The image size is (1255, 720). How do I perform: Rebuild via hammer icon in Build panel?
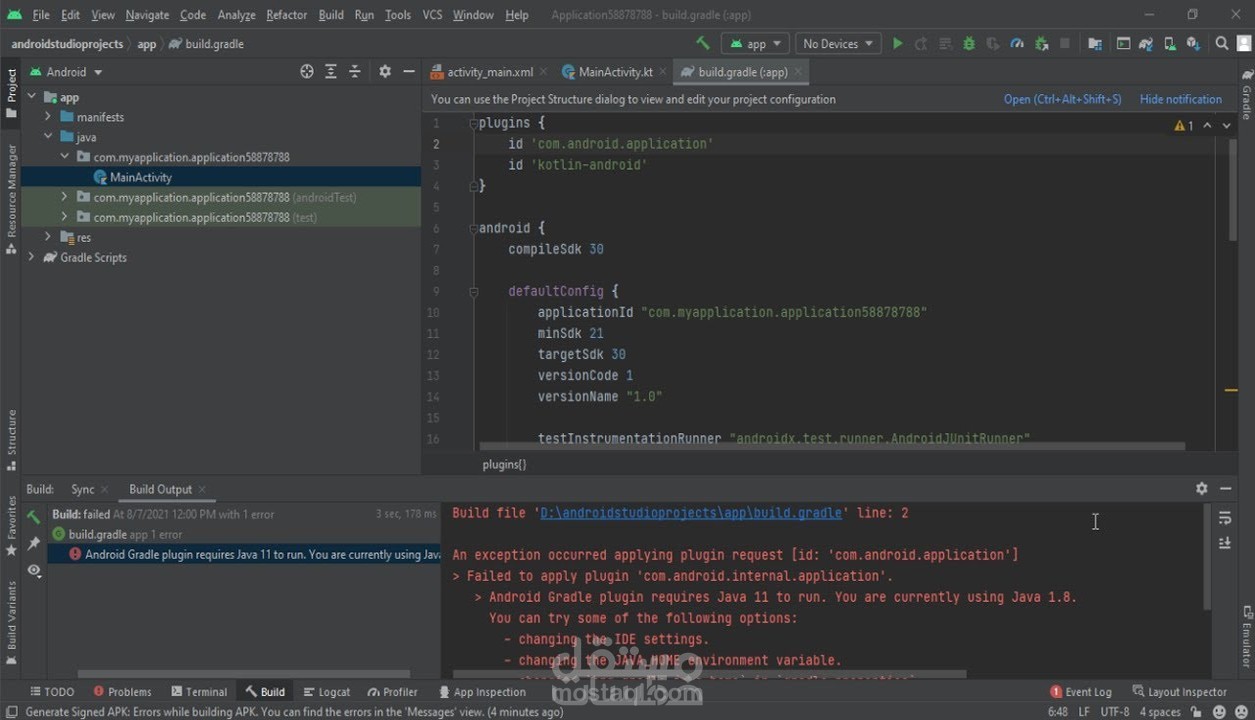tap(34, 517)
